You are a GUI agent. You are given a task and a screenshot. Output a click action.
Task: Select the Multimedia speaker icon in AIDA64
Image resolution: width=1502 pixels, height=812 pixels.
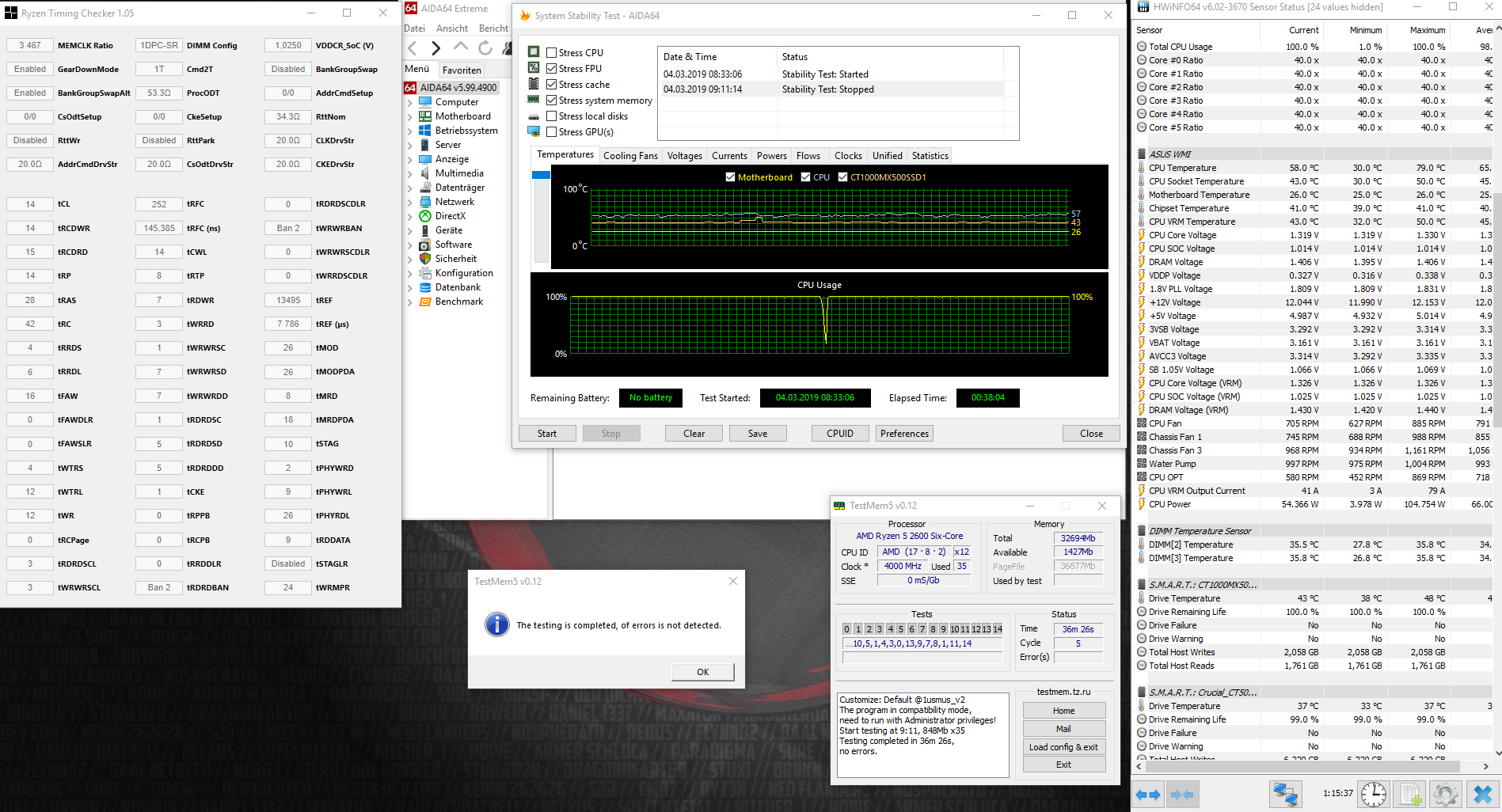click(x=425, y=173)
